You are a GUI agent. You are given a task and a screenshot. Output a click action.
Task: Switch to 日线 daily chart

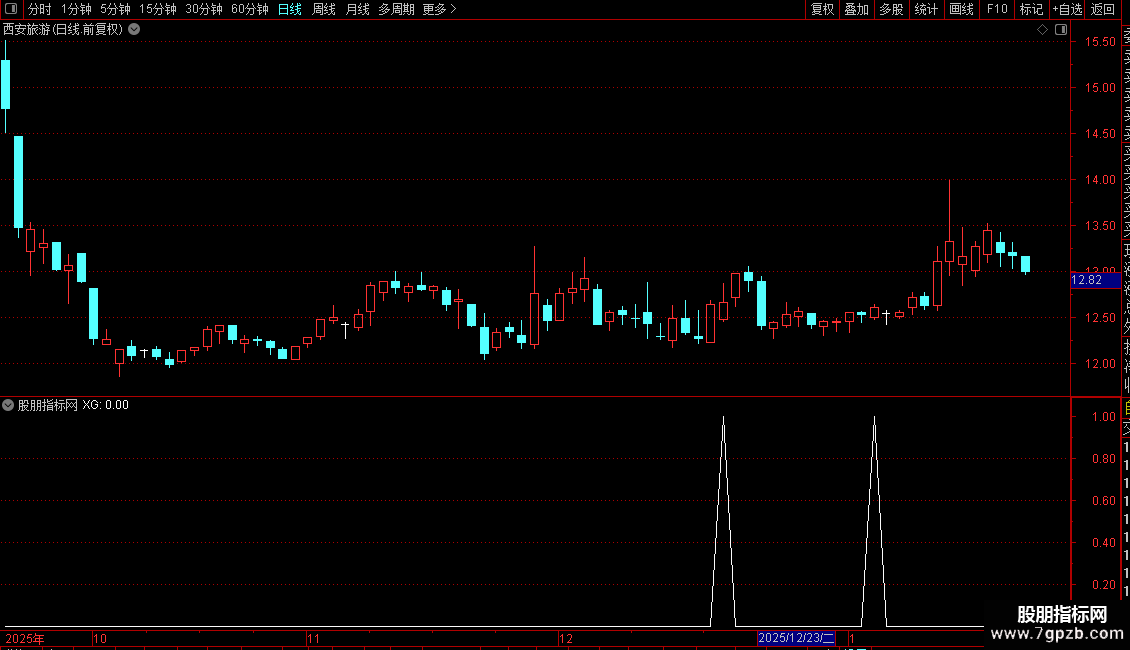tap(290, 9)
